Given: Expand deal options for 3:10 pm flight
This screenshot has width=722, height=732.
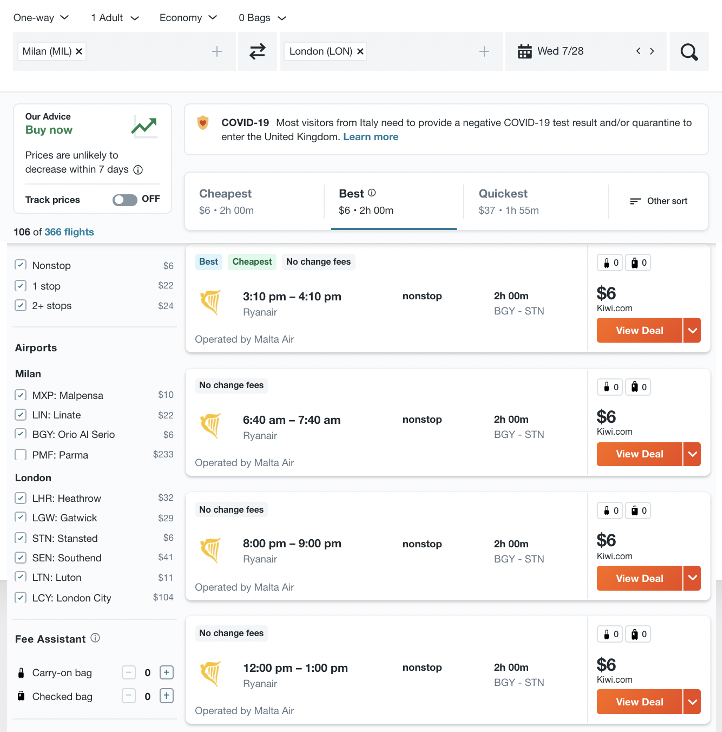Looking at the screenshot, I should click(692, 331).
